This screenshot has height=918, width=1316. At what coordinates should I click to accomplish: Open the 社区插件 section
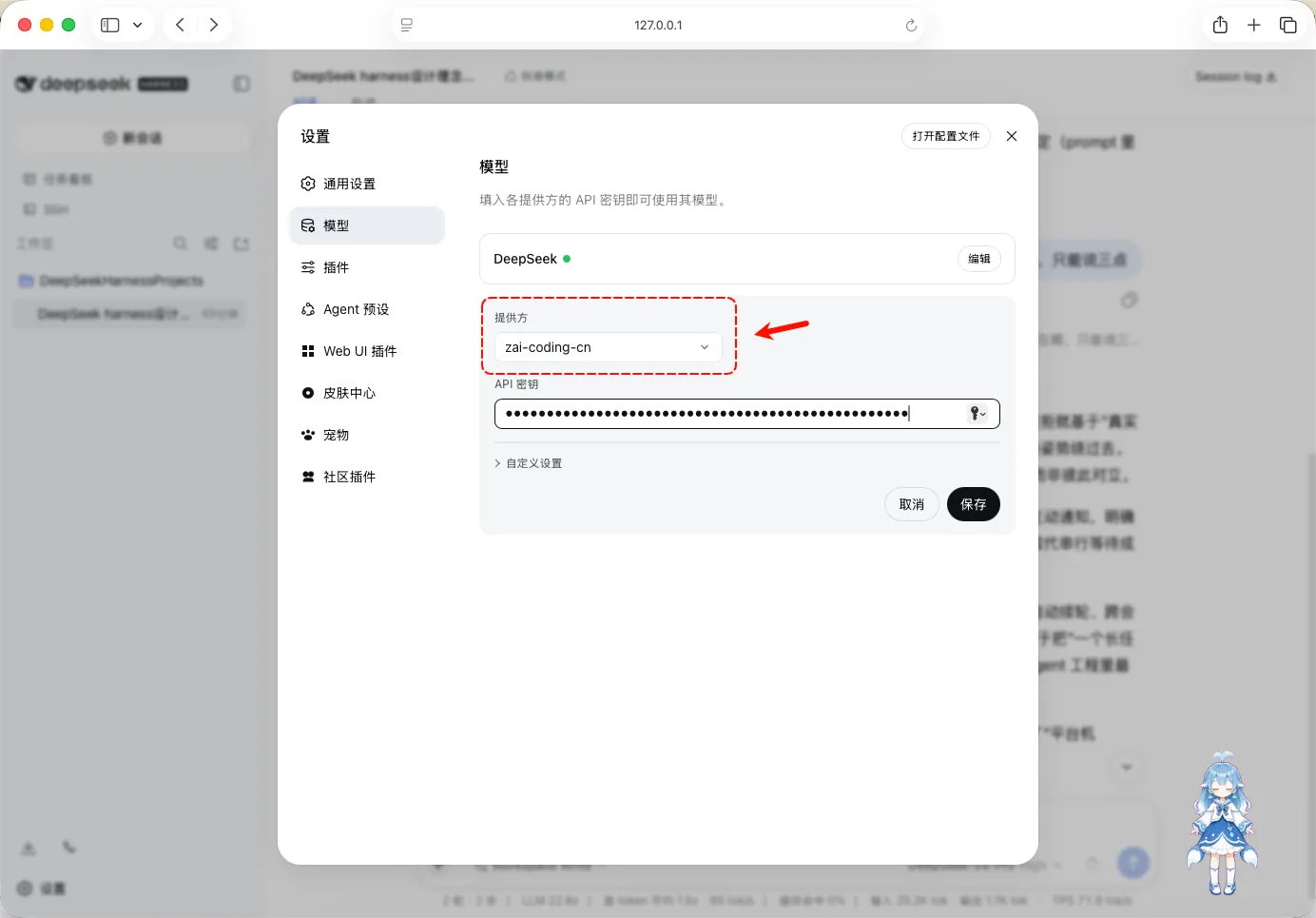click(x=367, y=477)
